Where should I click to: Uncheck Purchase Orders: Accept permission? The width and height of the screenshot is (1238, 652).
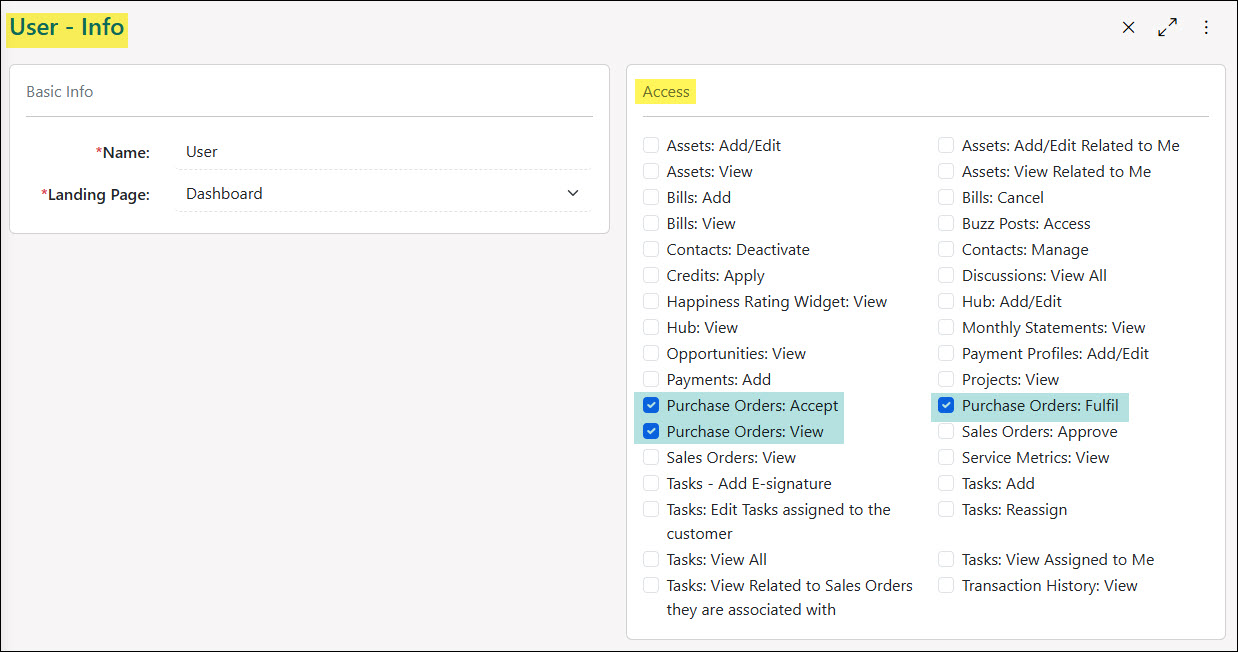[x=651, y=405]
